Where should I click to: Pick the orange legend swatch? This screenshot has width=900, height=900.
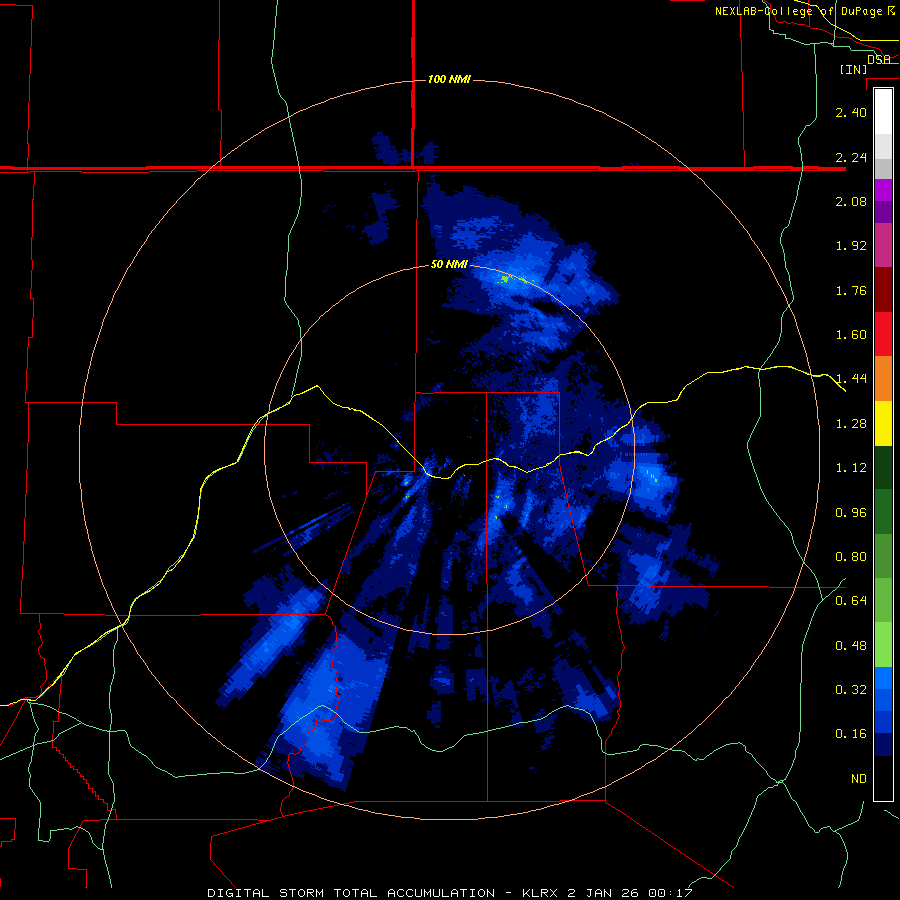[883, 379]
